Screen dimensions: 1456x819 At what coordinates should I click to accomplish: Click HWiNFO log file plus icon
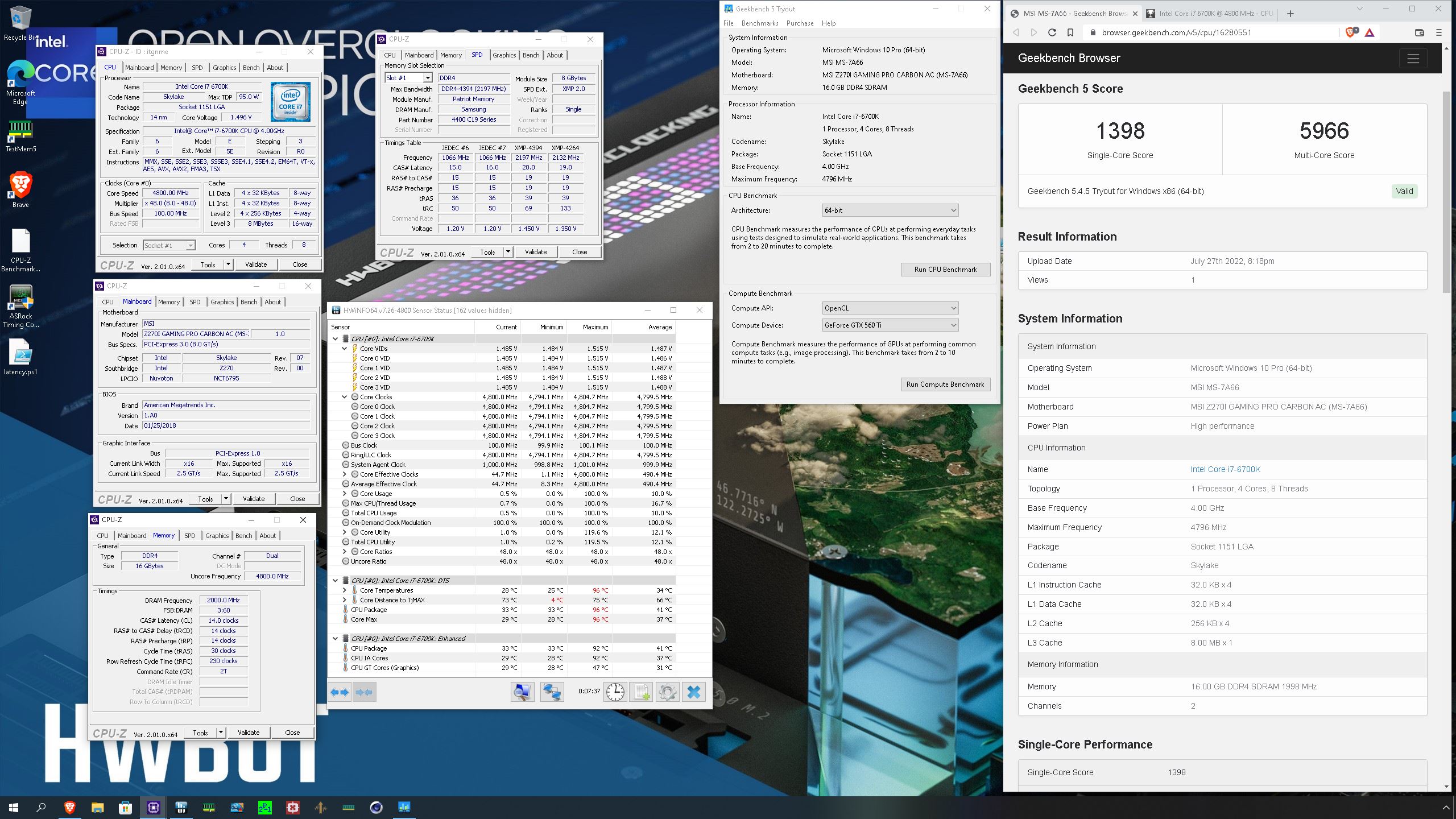click(x=641, y=692)
